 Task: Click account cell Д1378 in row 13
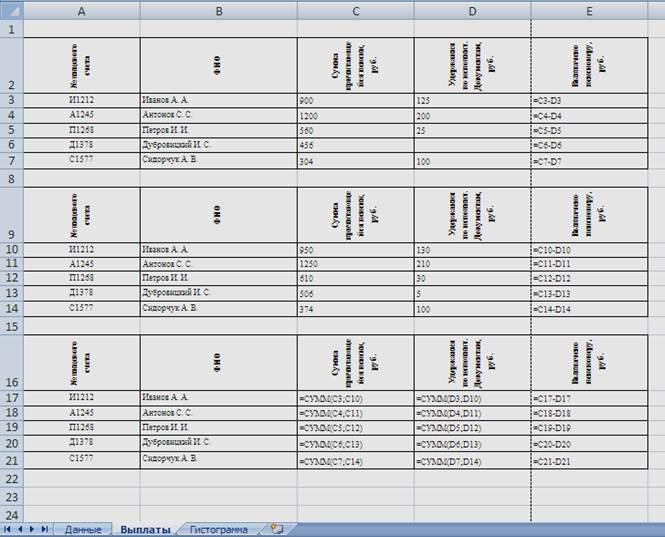(x=81, y=293)
